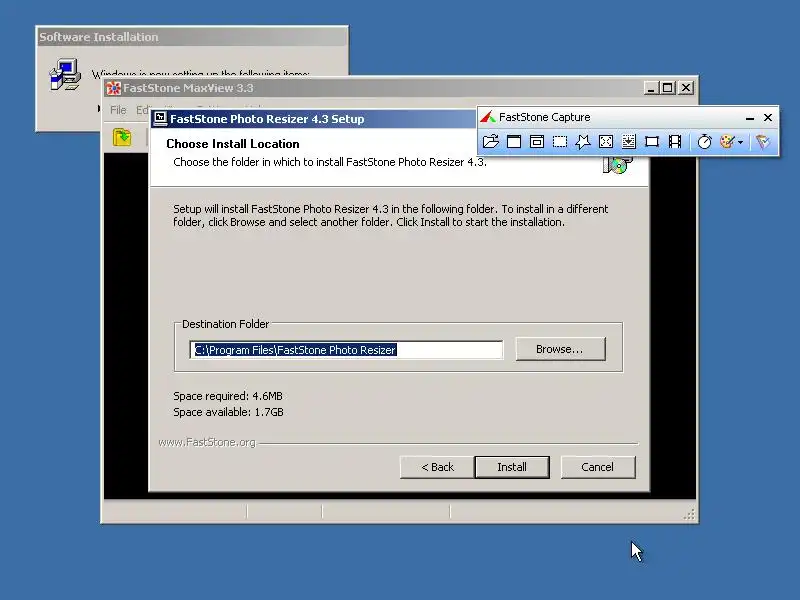Open FastStone Capture settings icon

(x=763, y=141)
